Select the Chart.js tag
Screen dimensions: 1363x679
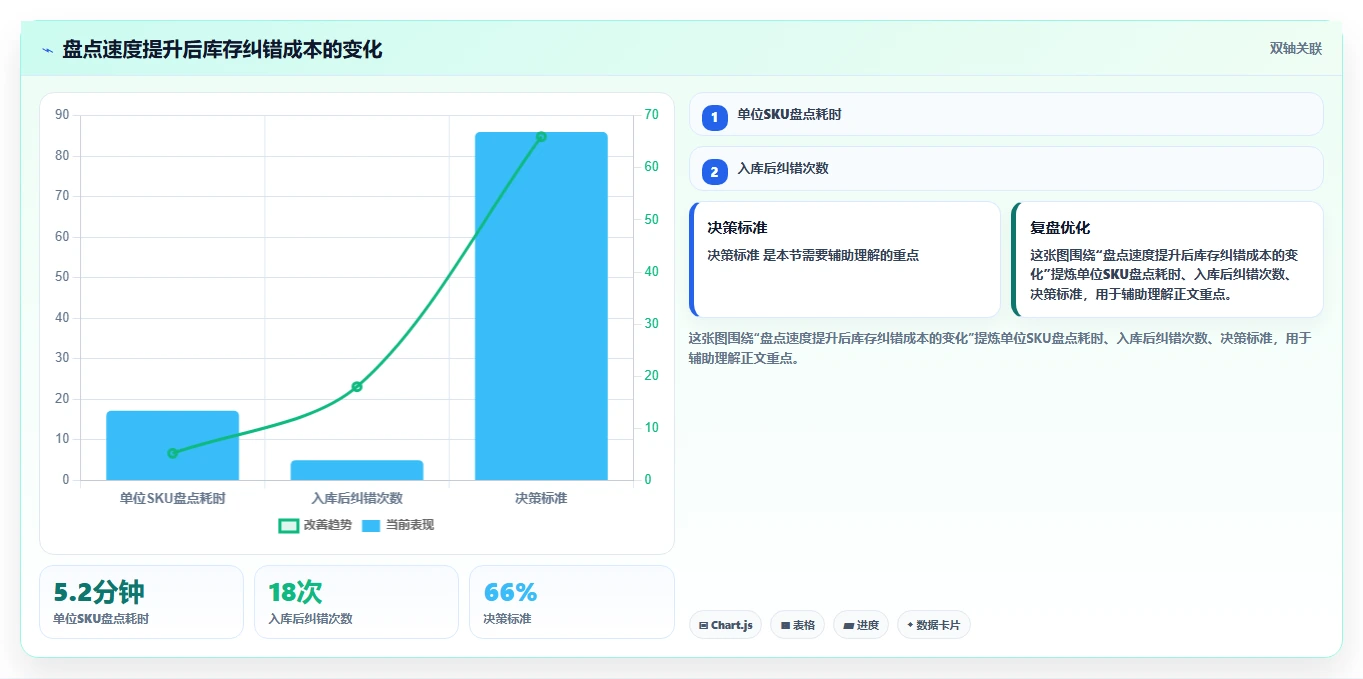coord(725,625)
